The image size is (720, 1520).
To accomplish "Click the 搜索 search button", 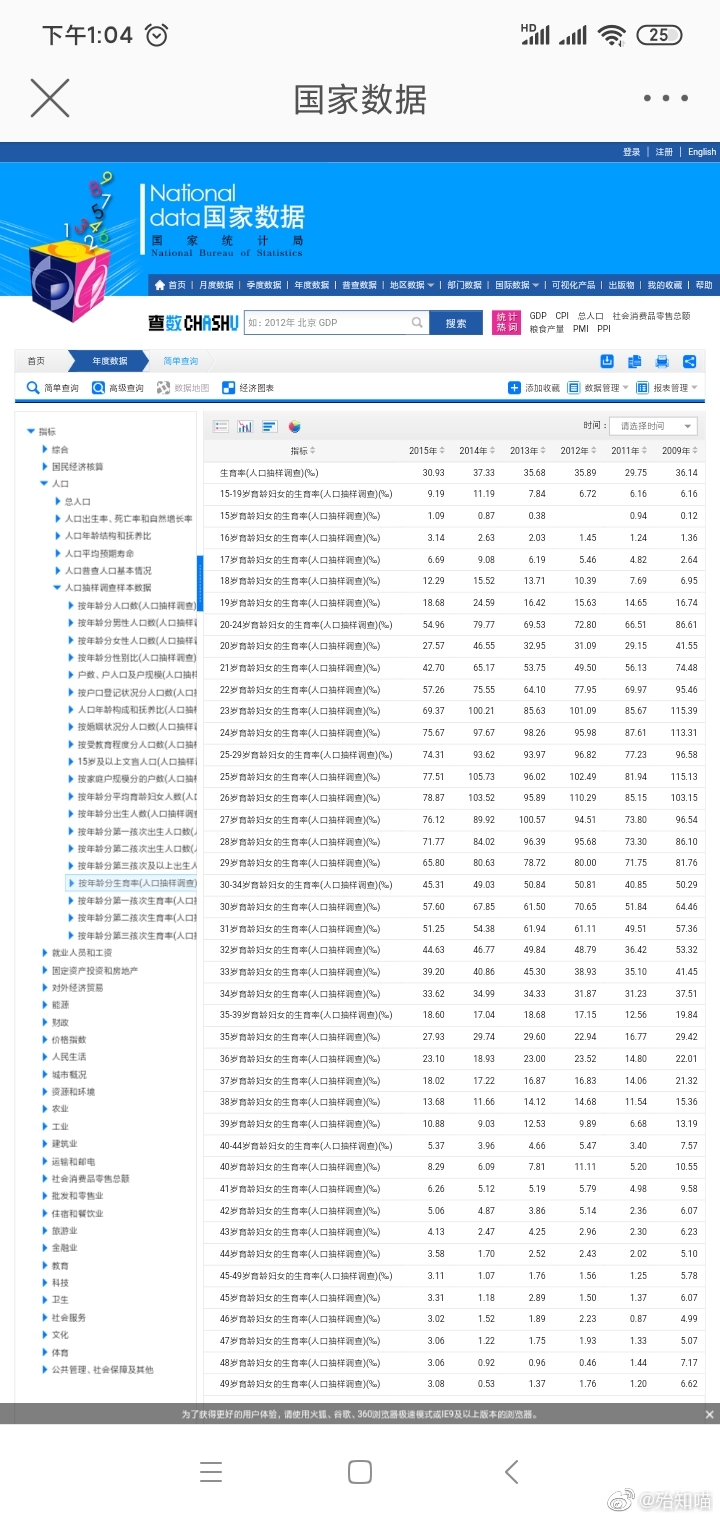I will (456, 323).
